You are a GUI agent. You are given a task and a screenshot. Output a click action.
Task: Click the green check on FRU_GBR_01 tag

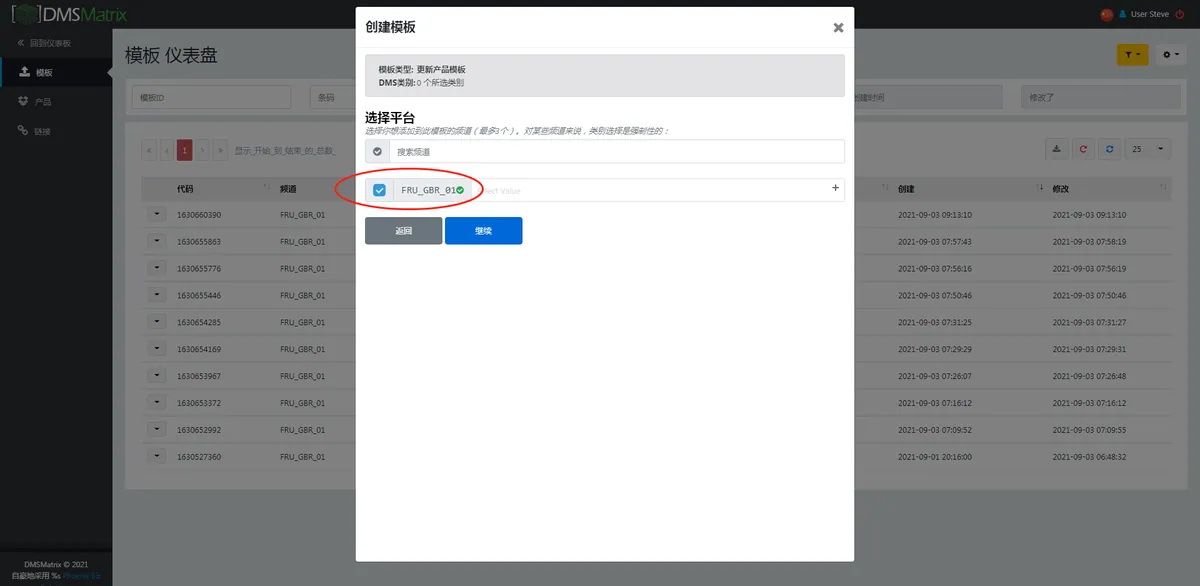point(460,190)
